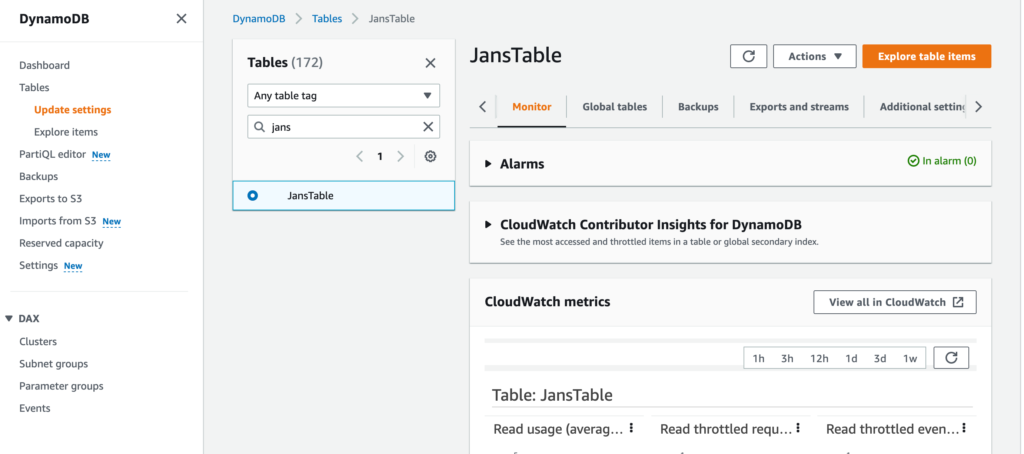The width and height of the screenshot is (1024, 454).
Task: Click page number 1 in pagination
Action: 379,157
